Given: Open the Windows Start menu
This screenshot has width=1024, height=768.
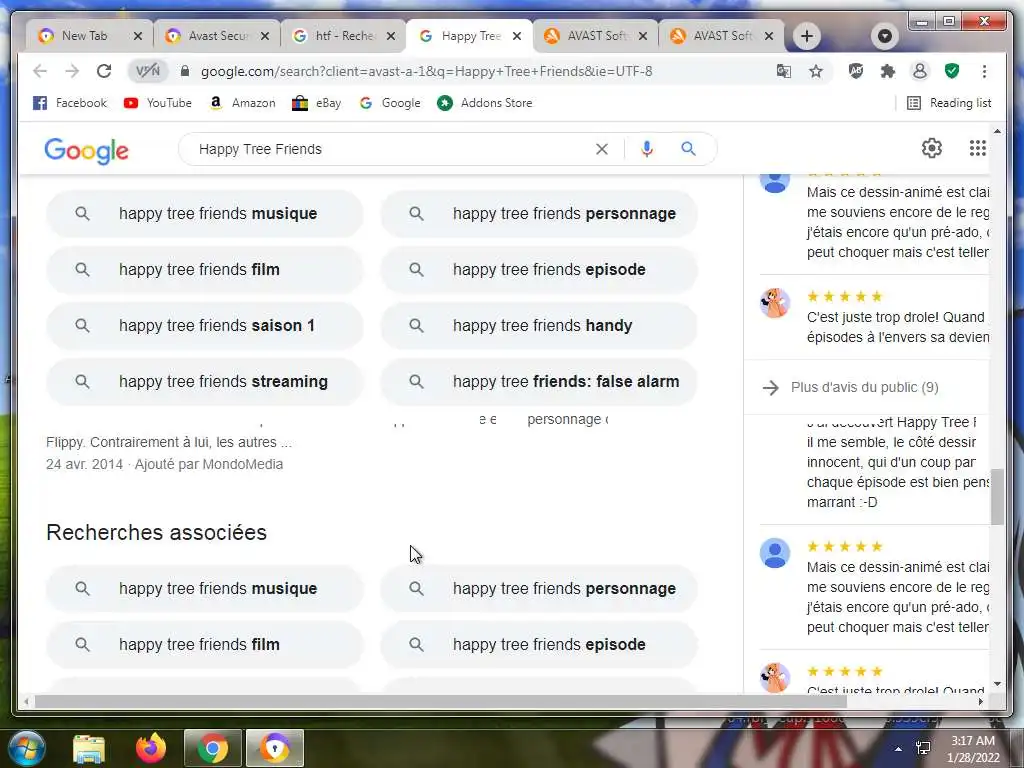Looking at the screenshot, I should click(26, 748).
